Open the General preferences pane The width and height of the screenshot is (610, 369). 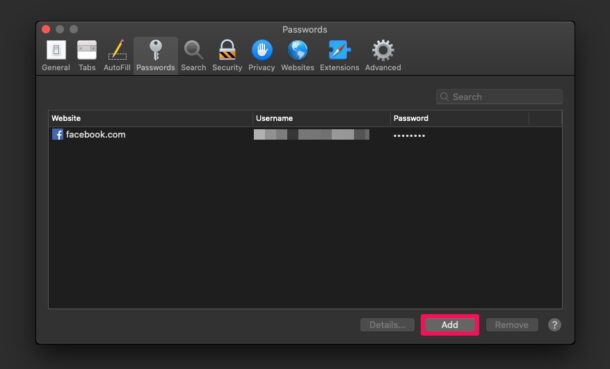point(56,55)
